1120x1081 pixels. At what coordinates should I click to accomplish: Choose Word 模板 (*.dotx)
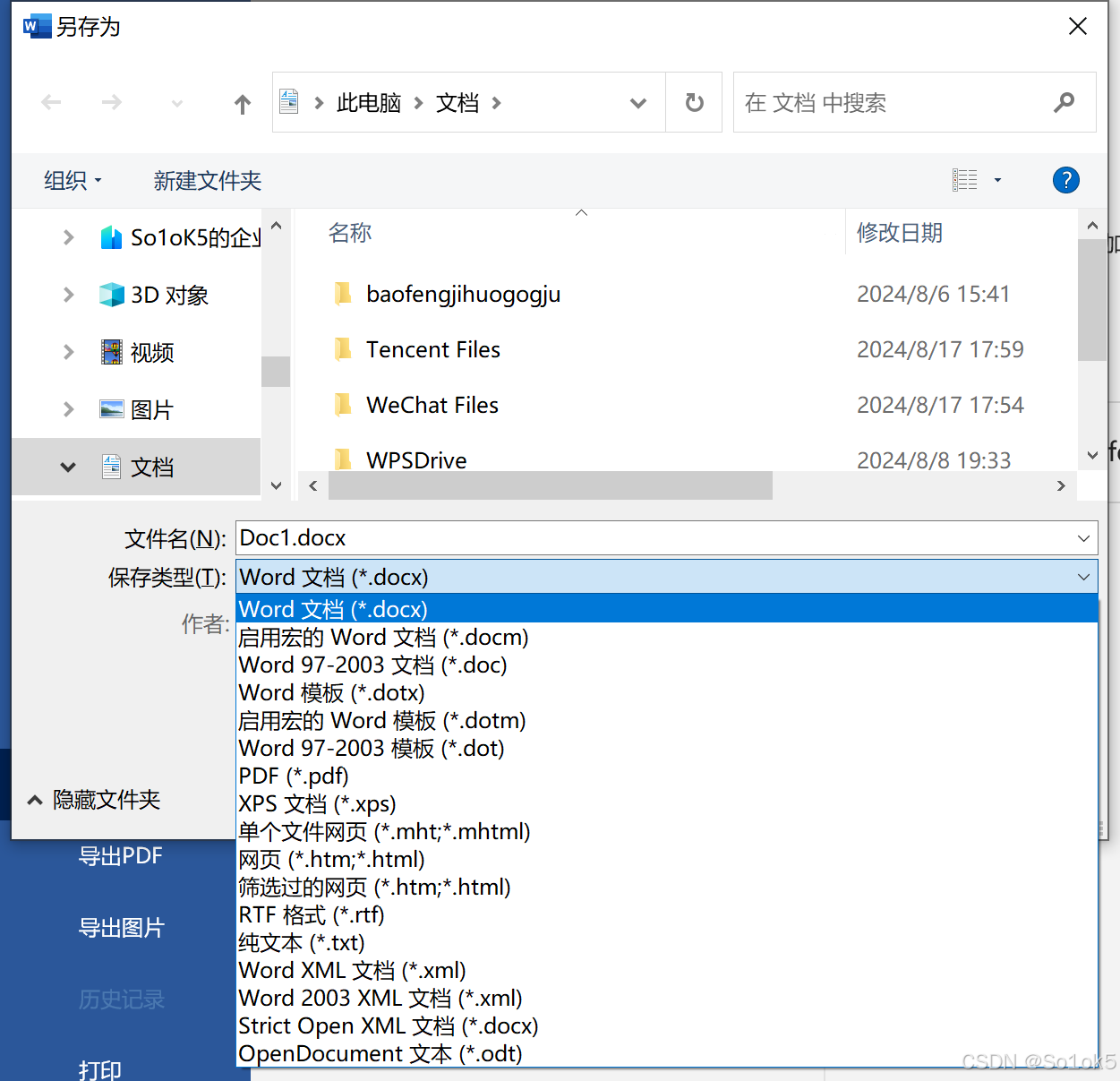click(666, 692)
